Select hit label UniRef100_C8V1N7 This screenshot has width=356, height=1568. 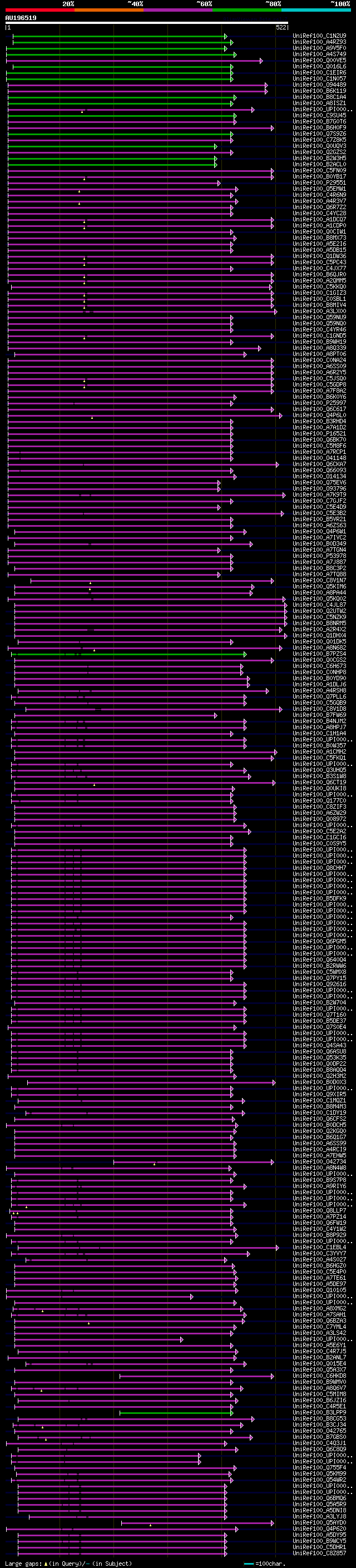(x=319, y=581)
